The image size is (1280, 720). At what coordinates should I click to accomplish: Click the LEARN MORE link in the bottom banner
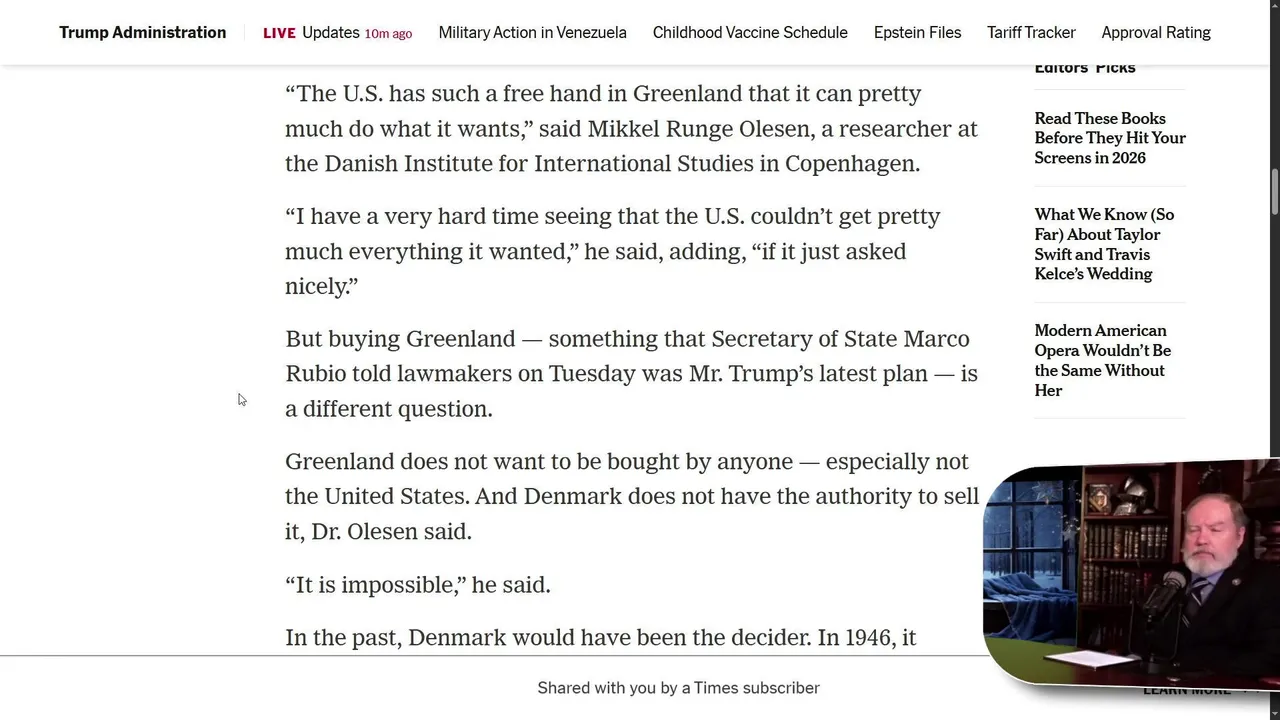pos(1187,690)
